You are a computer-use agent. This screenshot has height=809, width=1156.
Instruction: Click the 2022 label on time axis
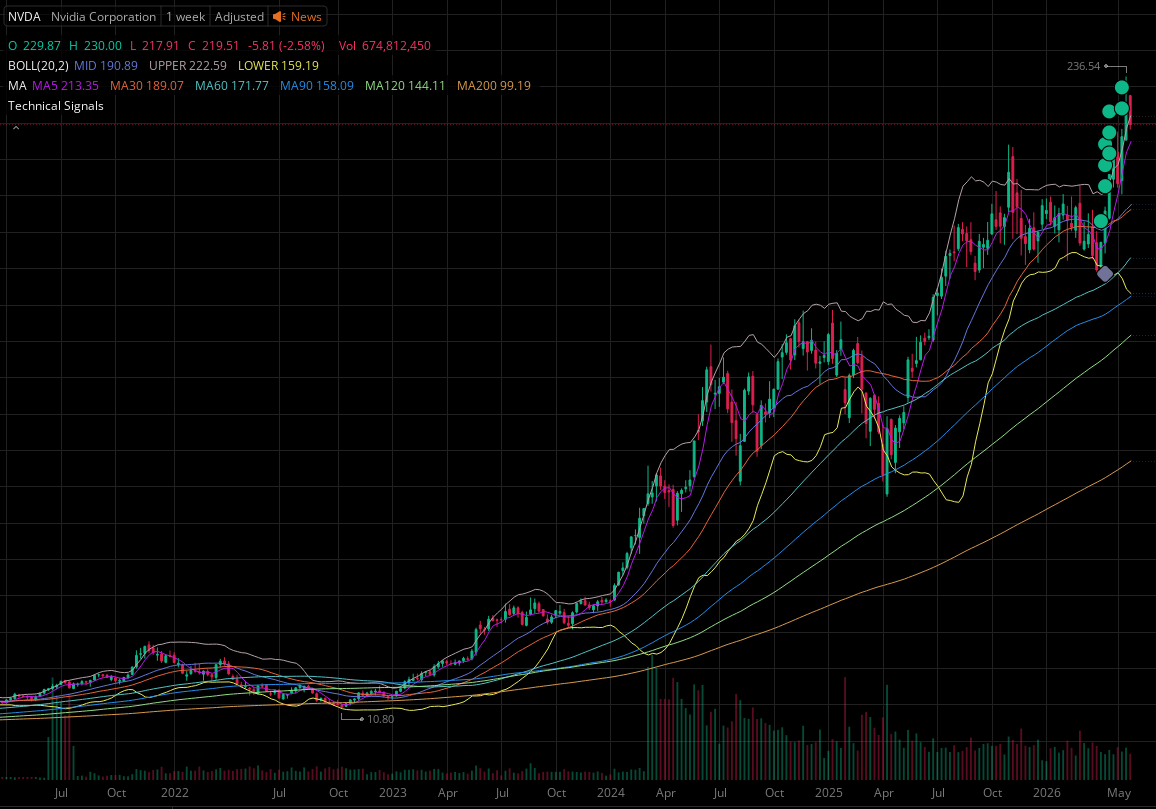pyautogui.click(x=175, y=793)
